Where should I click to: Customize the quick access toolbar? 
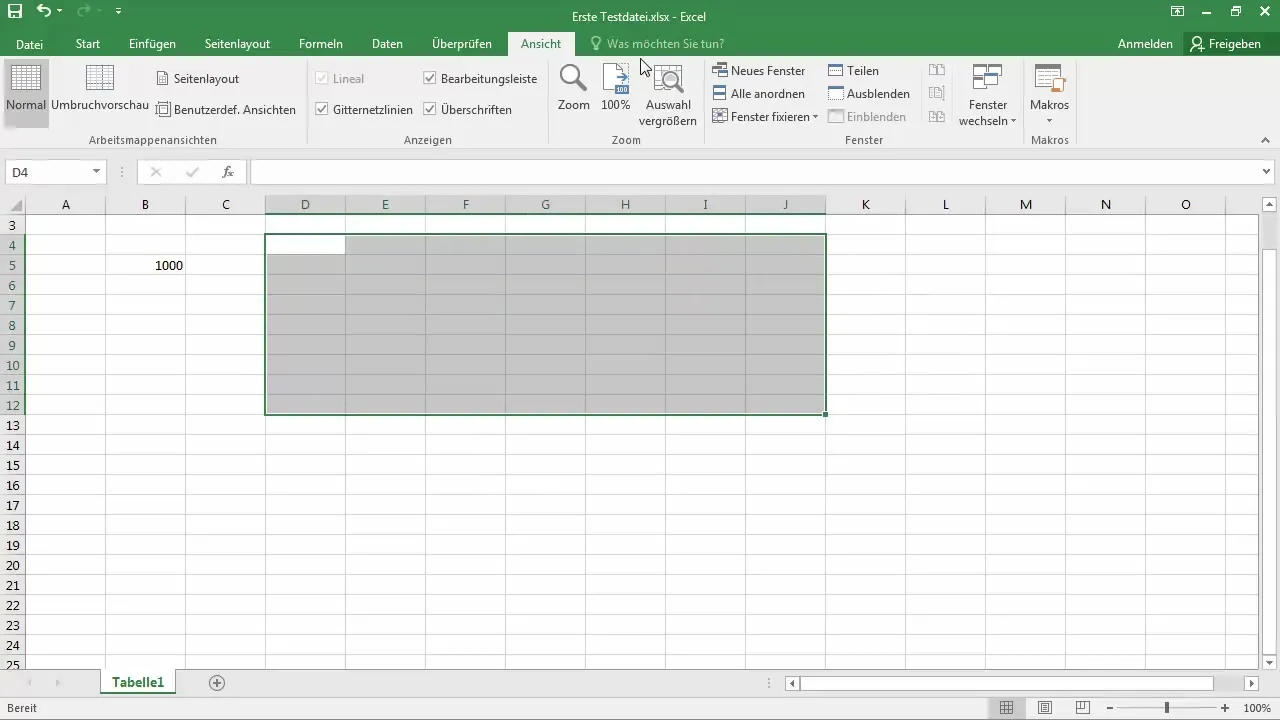pos(118,12)
